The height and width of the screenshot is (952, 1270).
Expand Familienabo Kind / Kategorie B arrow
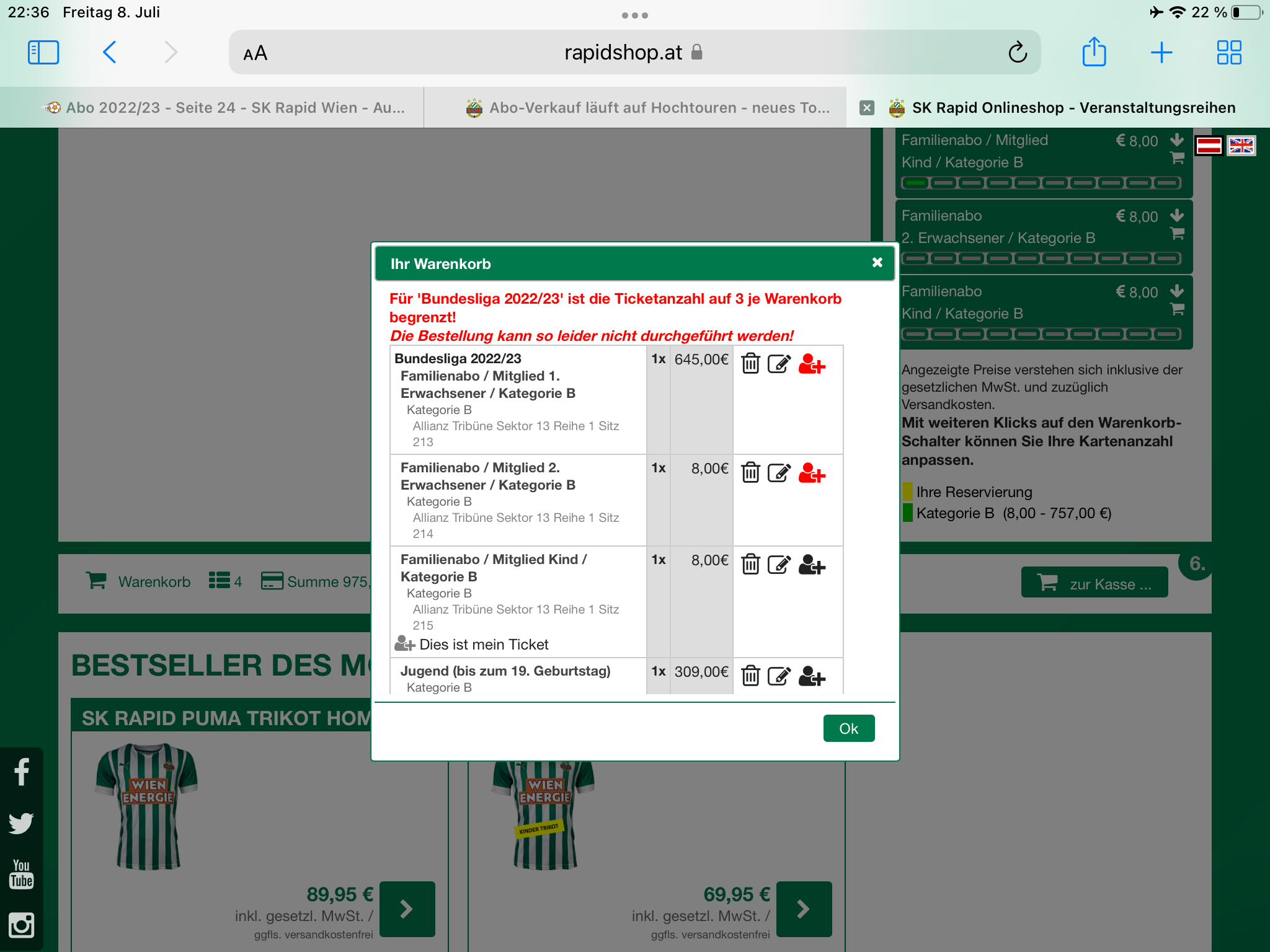click(x=1177, y=291)
